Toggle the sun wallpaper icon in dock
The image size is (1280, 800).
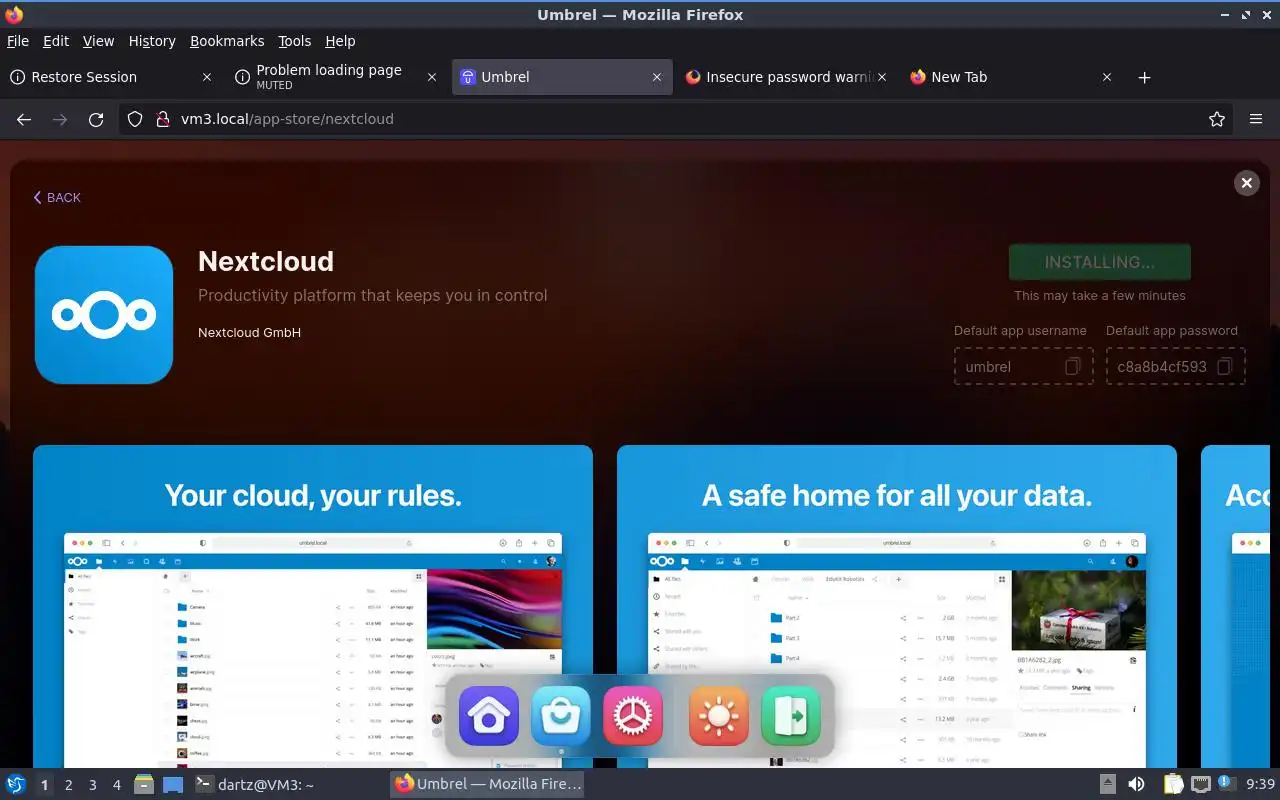coord(719,716)
